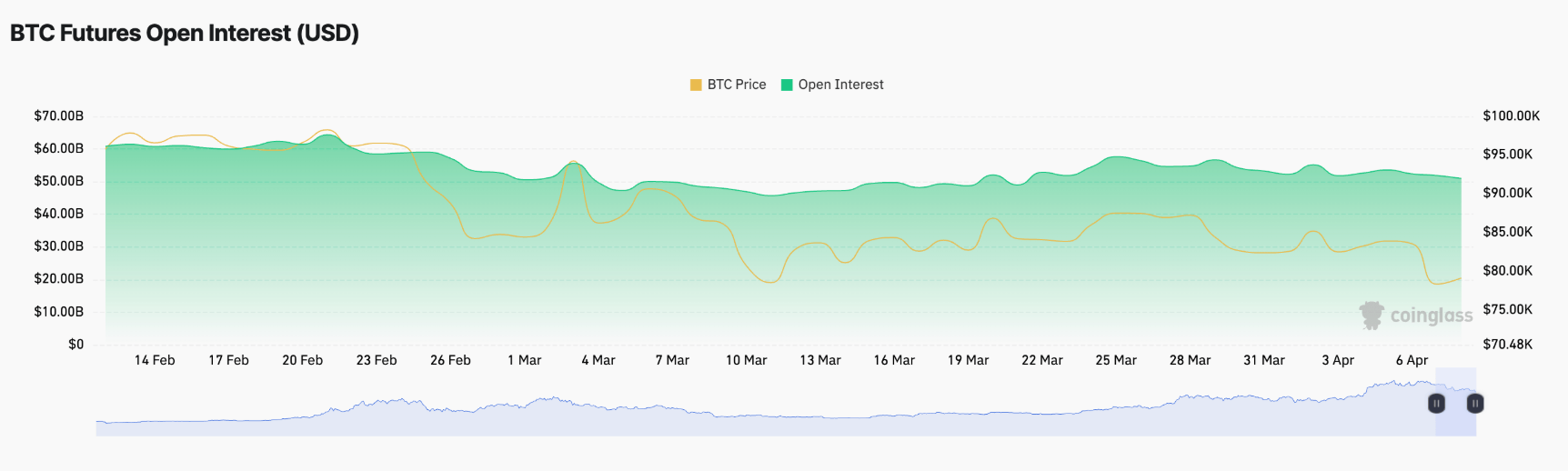This screenshot has height=471, width=1568.
Task: Click the BTC Futures Open Interest title
Action: [185, 34]
